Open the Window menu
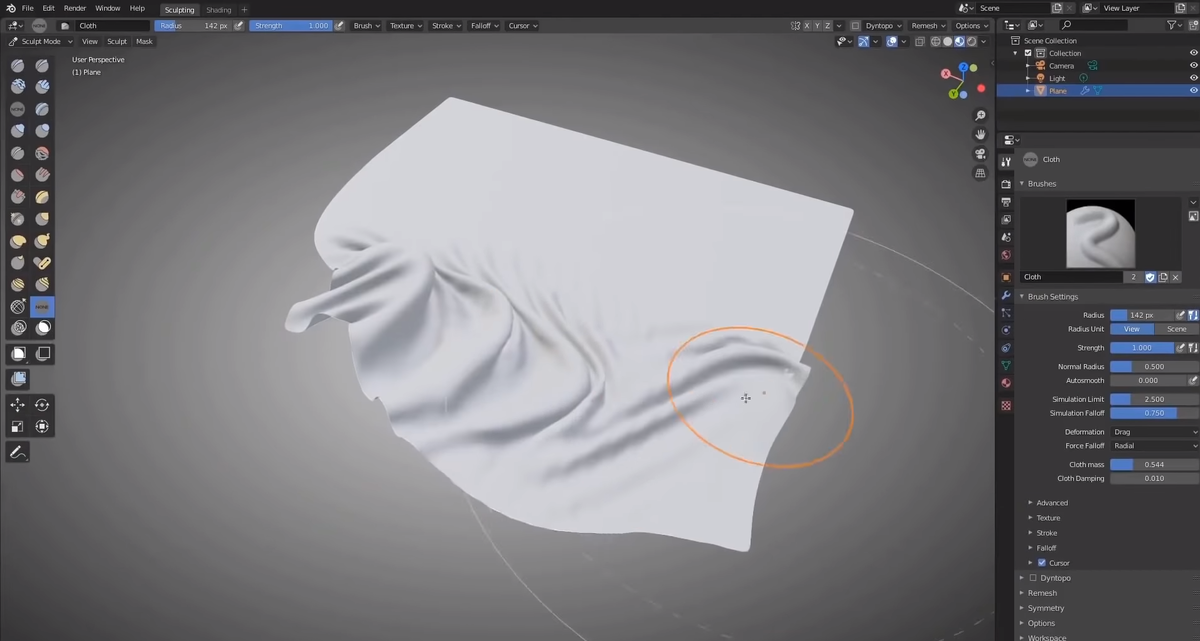Viewport: 1200px width, 641px height. point(108,8)
